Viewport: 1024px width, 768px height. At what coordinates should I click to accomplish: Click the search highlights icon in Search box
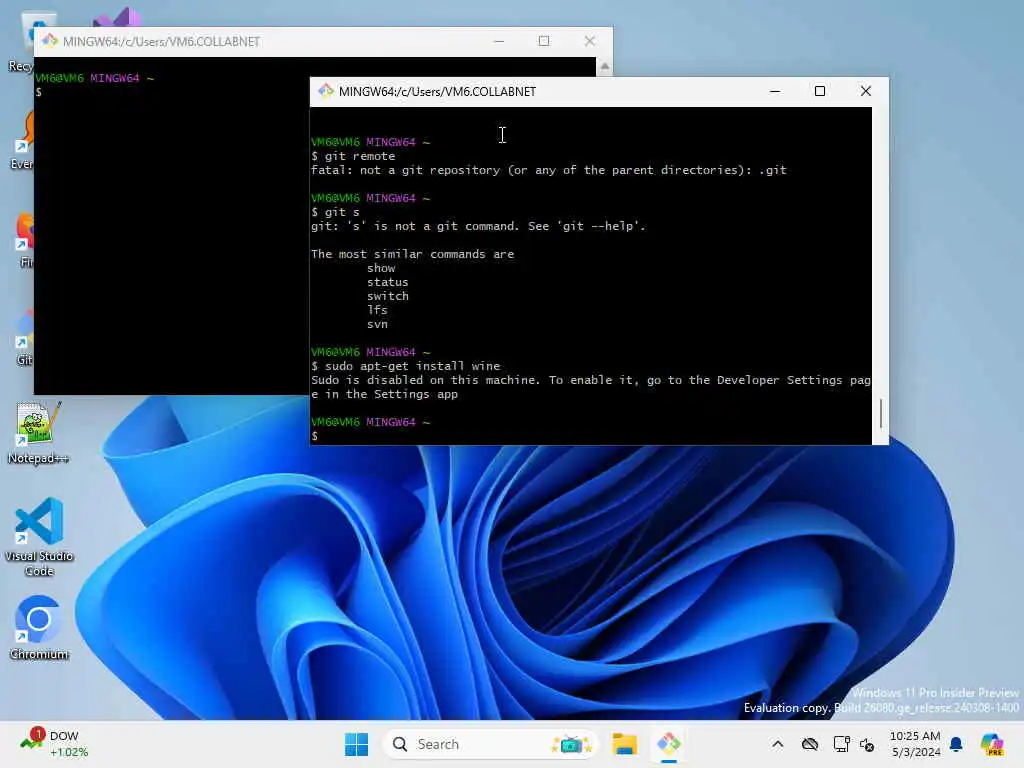pyautogui.click(x=571, y=744)
